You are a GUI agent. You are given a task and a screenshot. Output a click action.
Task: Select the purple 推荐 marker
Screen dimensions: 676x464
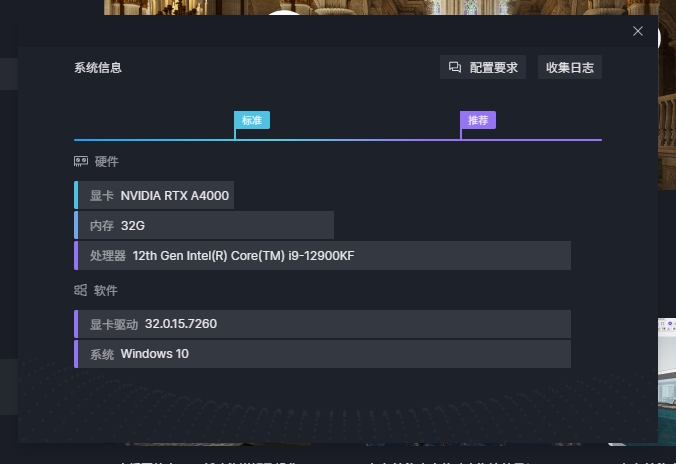pos(478,121)
